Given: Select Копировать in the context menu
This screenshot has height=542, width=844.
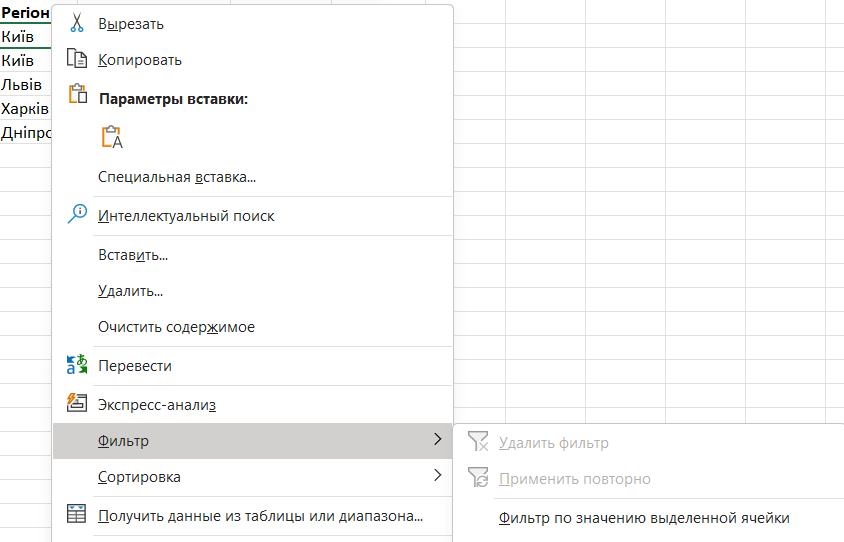Looking at the screenshot, I should click(252, 60).
